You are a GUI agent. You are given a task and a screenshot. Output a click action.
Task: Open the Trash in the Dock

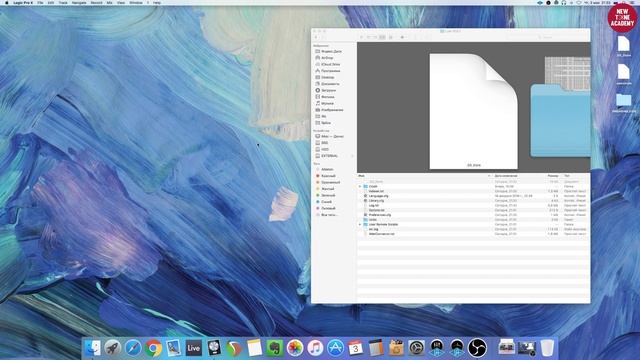(x=547, y=348)
